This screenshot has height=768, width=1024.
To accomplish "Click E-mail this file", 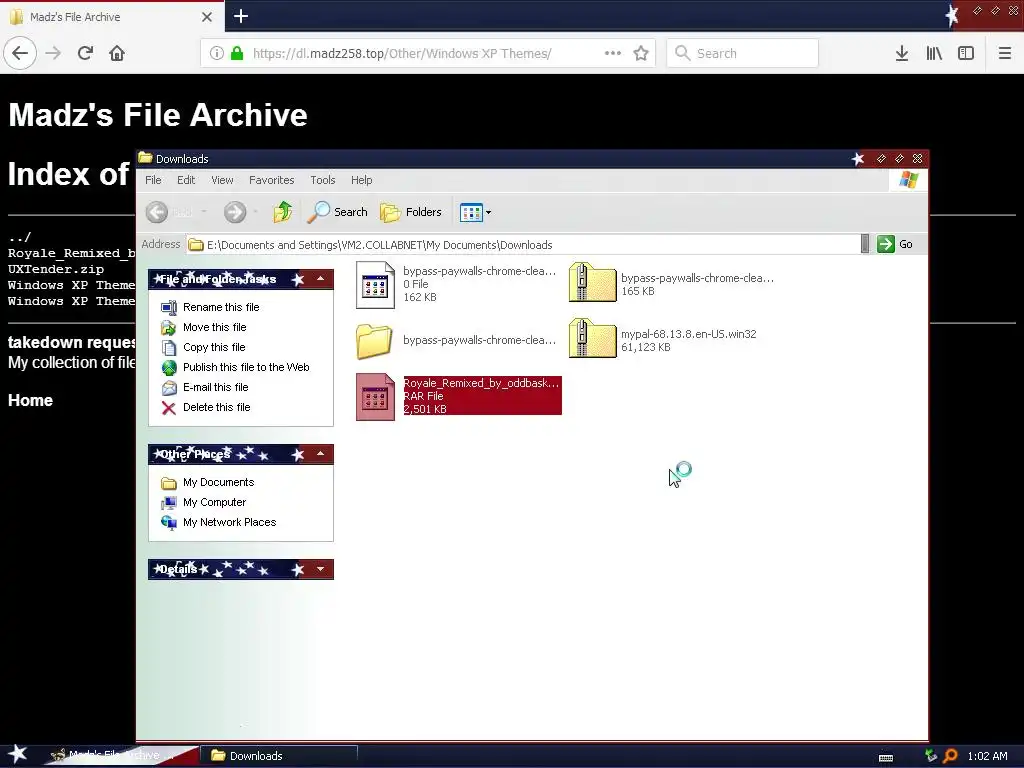I will click(204, 387).
